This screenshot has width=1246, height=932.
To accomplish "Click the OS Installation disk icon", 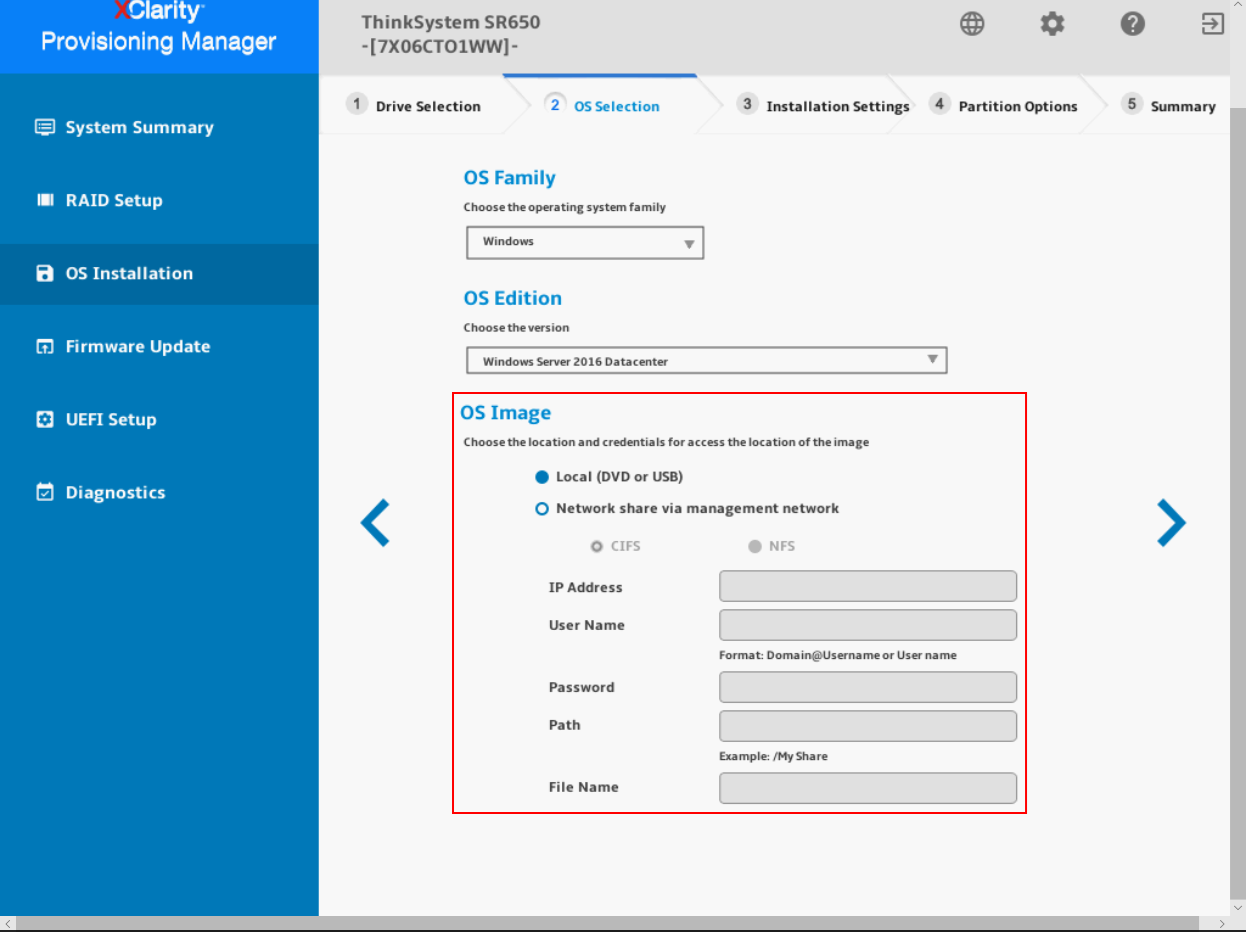I will pyautogui.click(x=45, y=273).
